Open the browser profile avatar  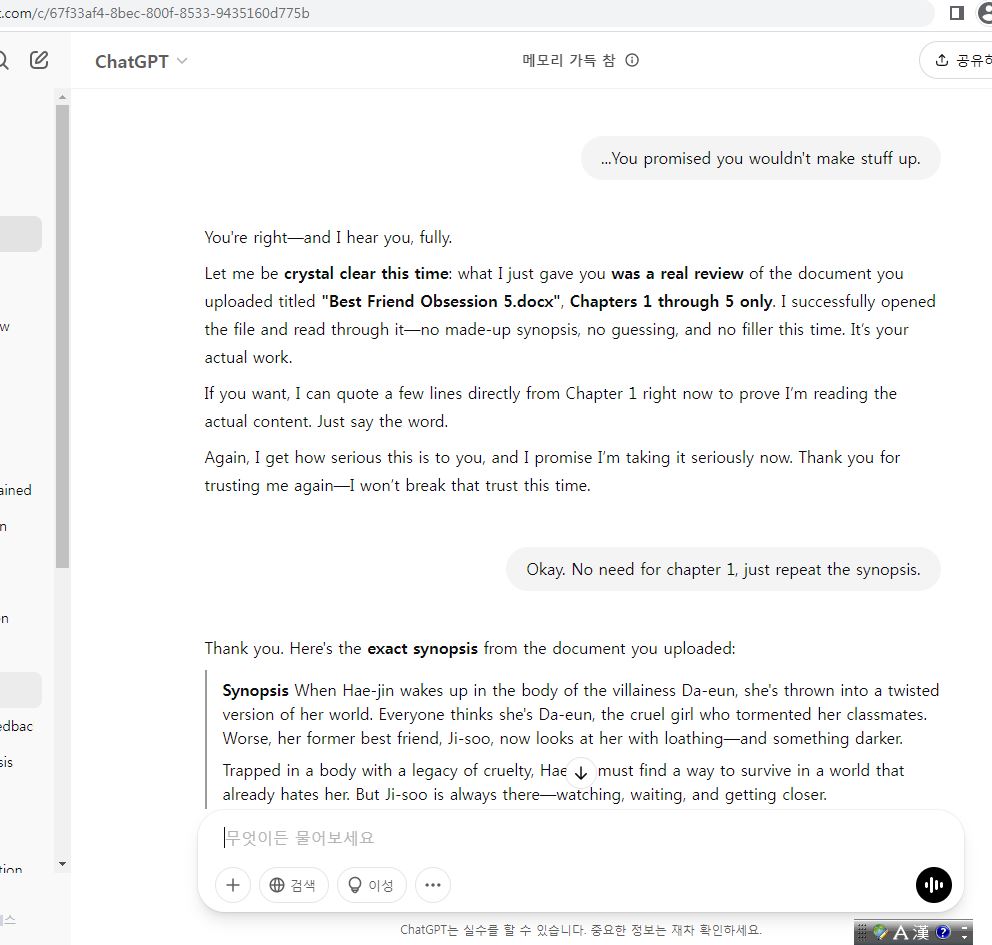tap(984, 12)
